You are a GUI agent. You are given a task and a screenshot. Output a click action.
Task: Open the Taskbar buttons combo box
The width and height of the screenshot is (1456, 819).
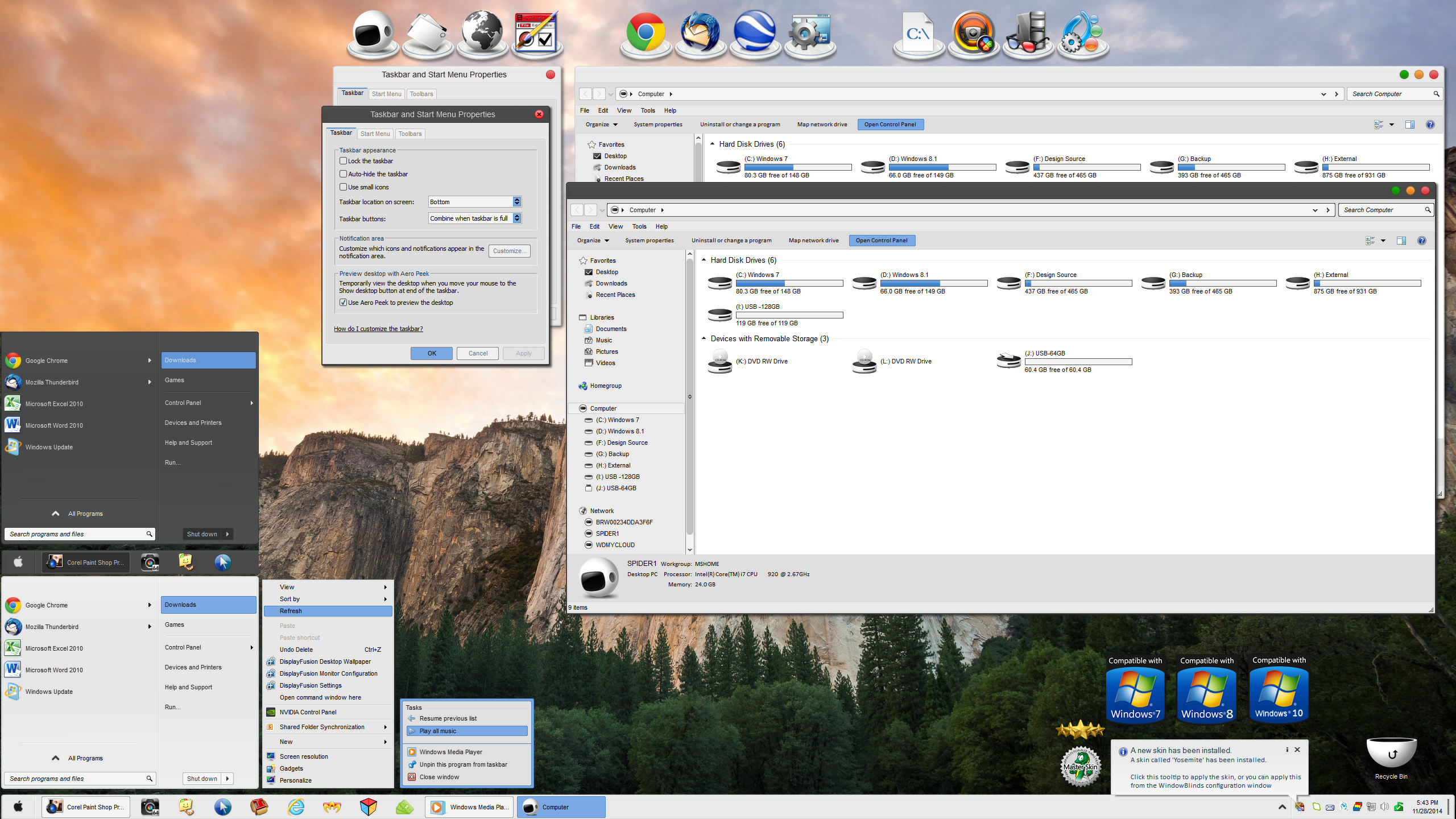(475, 218)
